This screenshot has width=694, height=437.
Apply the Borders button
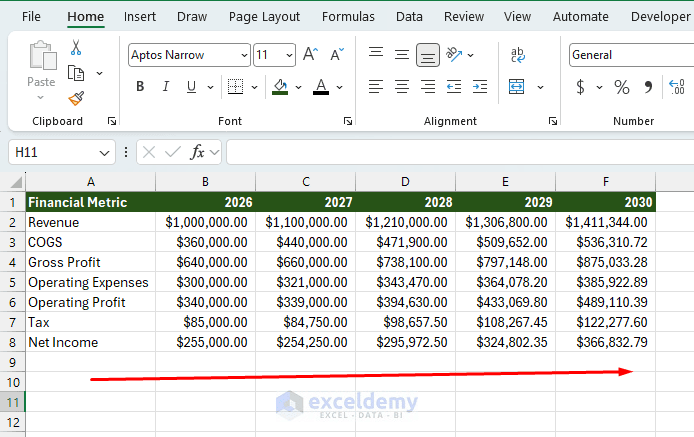coord(235,87)
